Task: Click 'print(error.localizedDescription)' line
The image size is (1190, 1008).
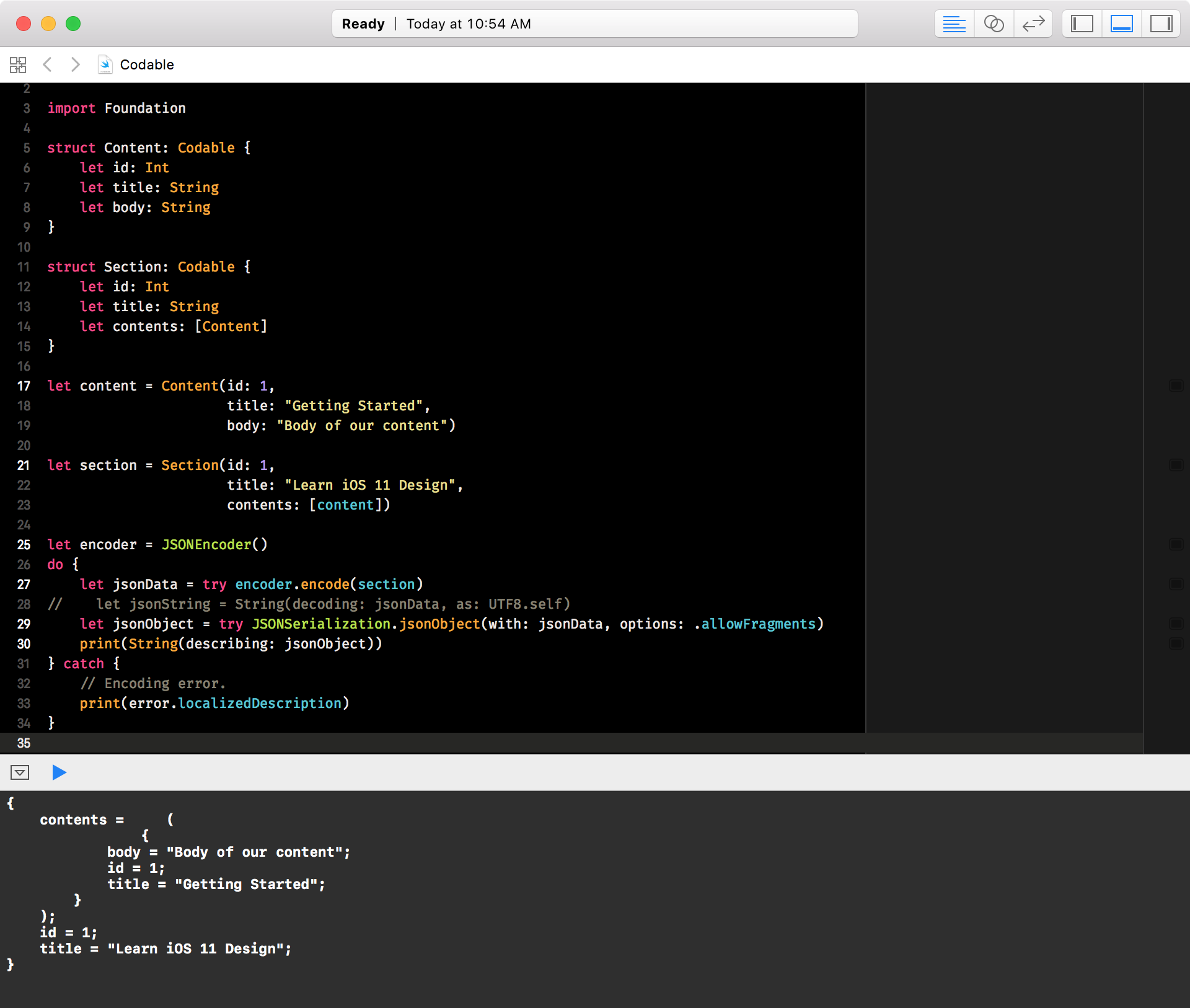Action: [x=214, y=703]
